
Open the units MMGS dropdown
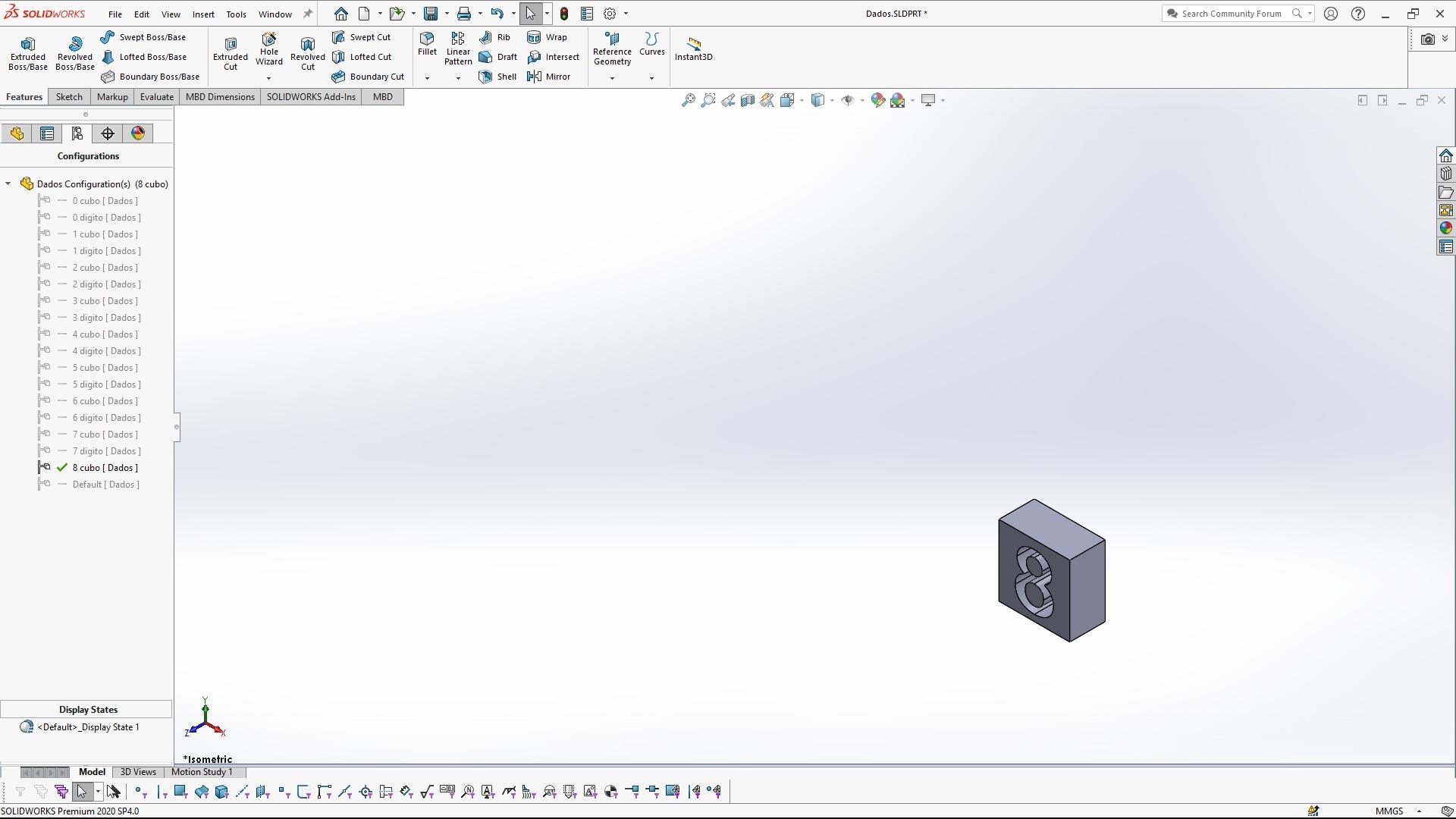click(1419, 811)
